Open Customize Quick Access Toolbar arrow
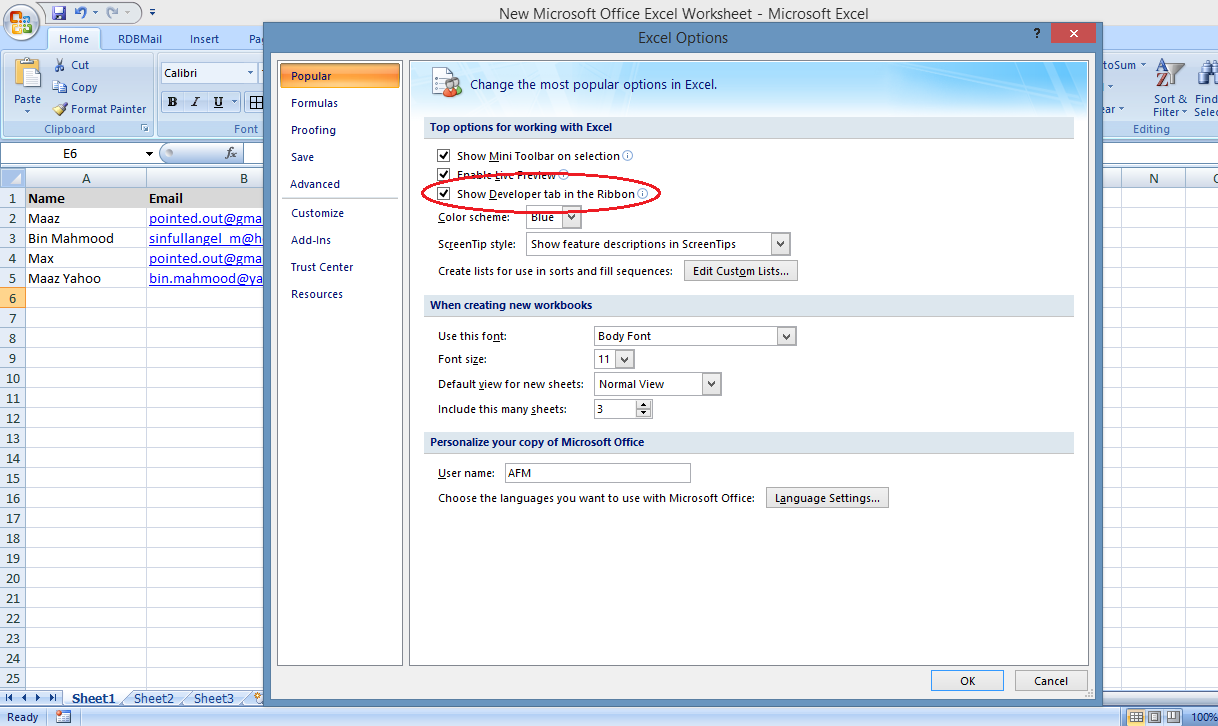The height and width of the screenshot is (726, 1218). point(152,13)
